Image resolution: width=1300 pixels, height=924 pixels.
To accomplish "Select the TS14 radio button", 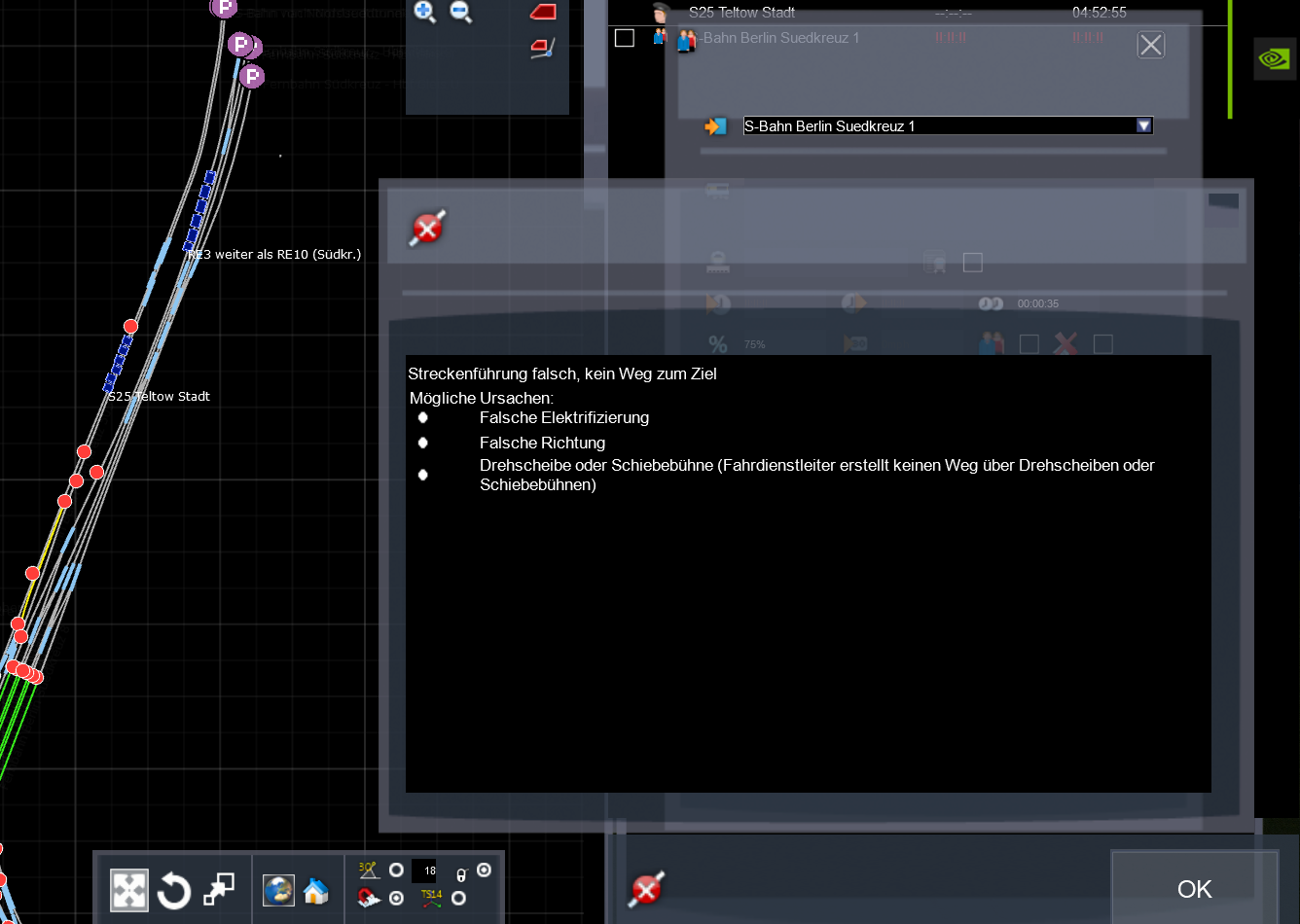I will coord(458,898).
